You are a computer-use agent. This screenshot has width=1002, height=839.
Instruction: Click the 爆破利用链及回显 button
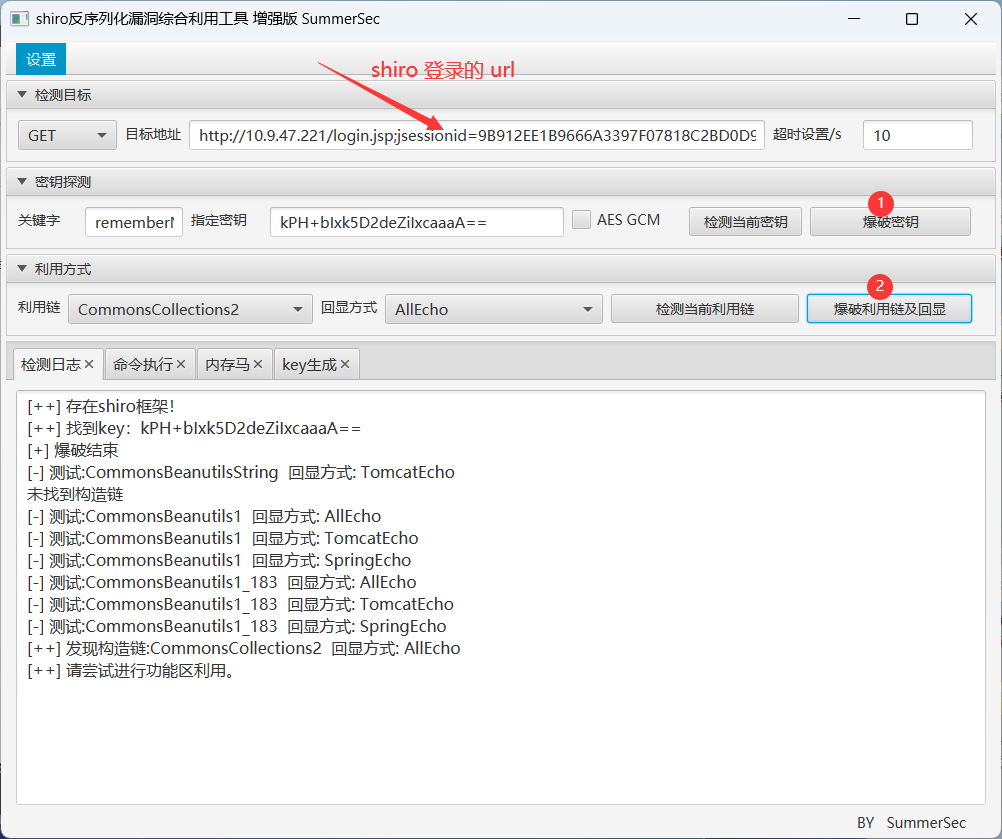tap(890, 309)
